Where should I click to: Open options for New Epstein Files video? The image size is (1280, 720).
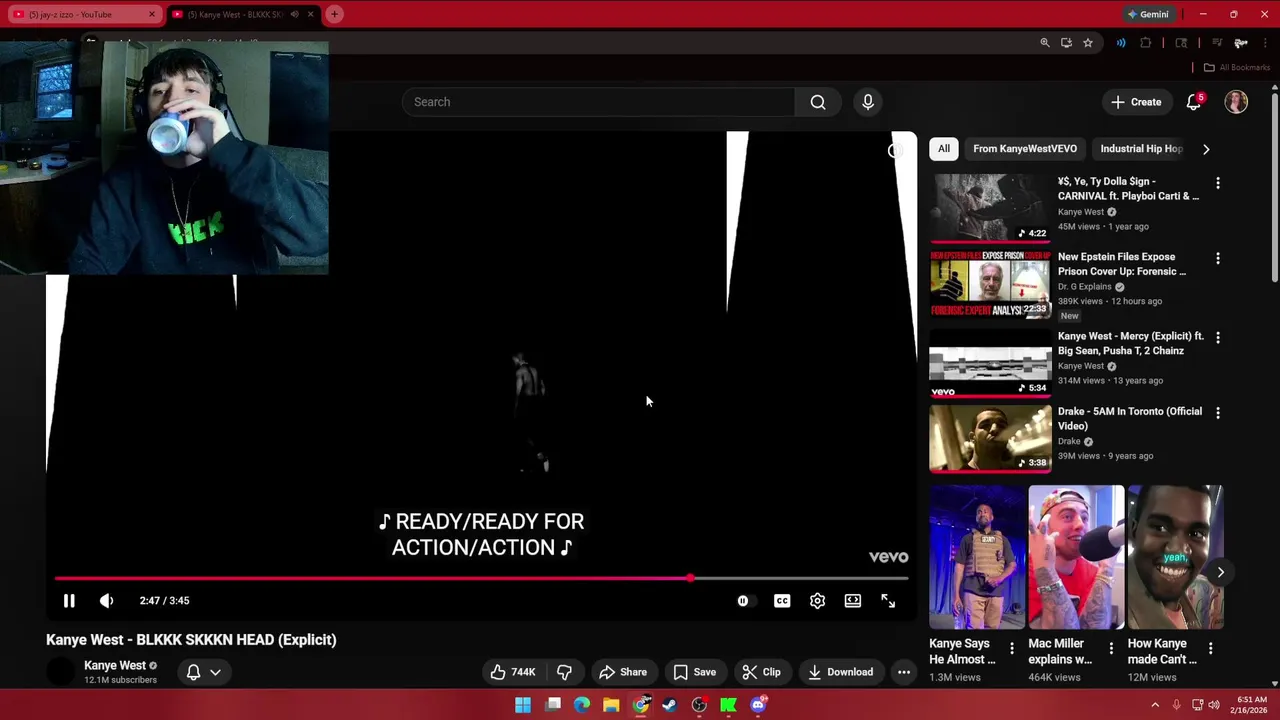click(1217, 258)
